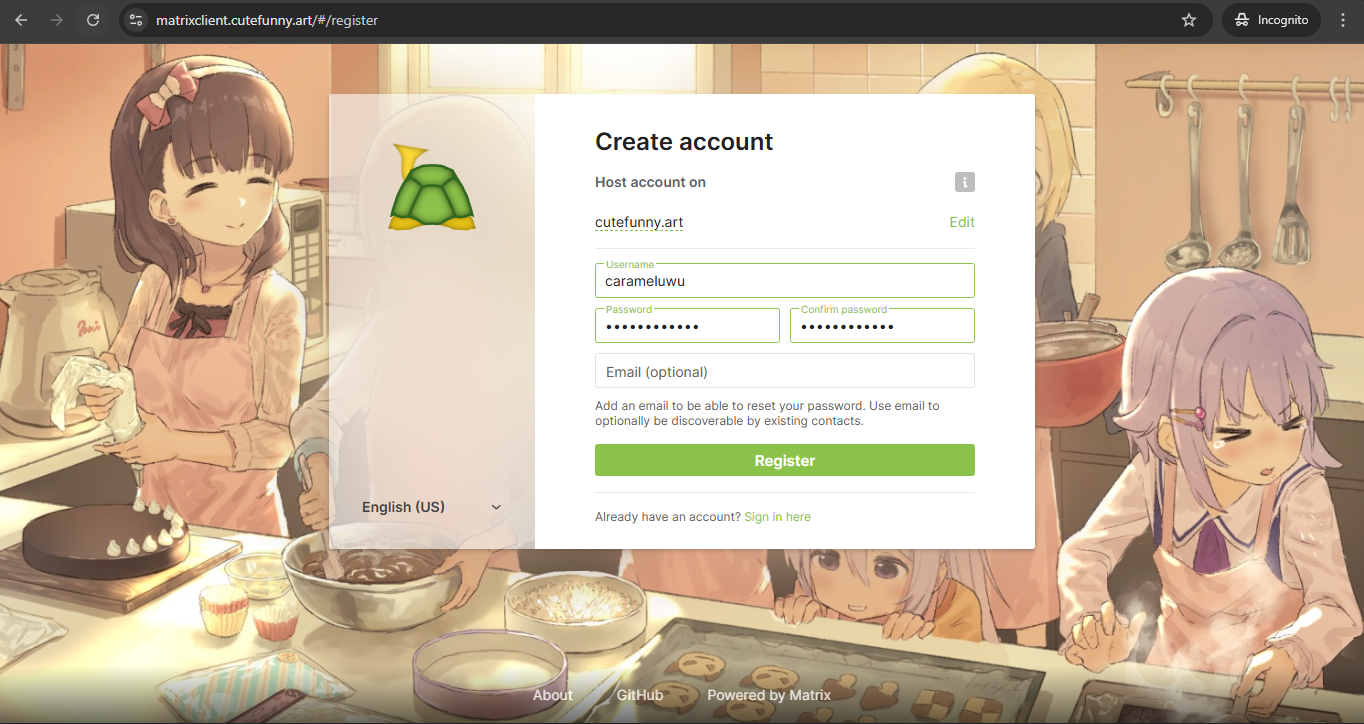Click the Create account heading

tap(684, 142)
